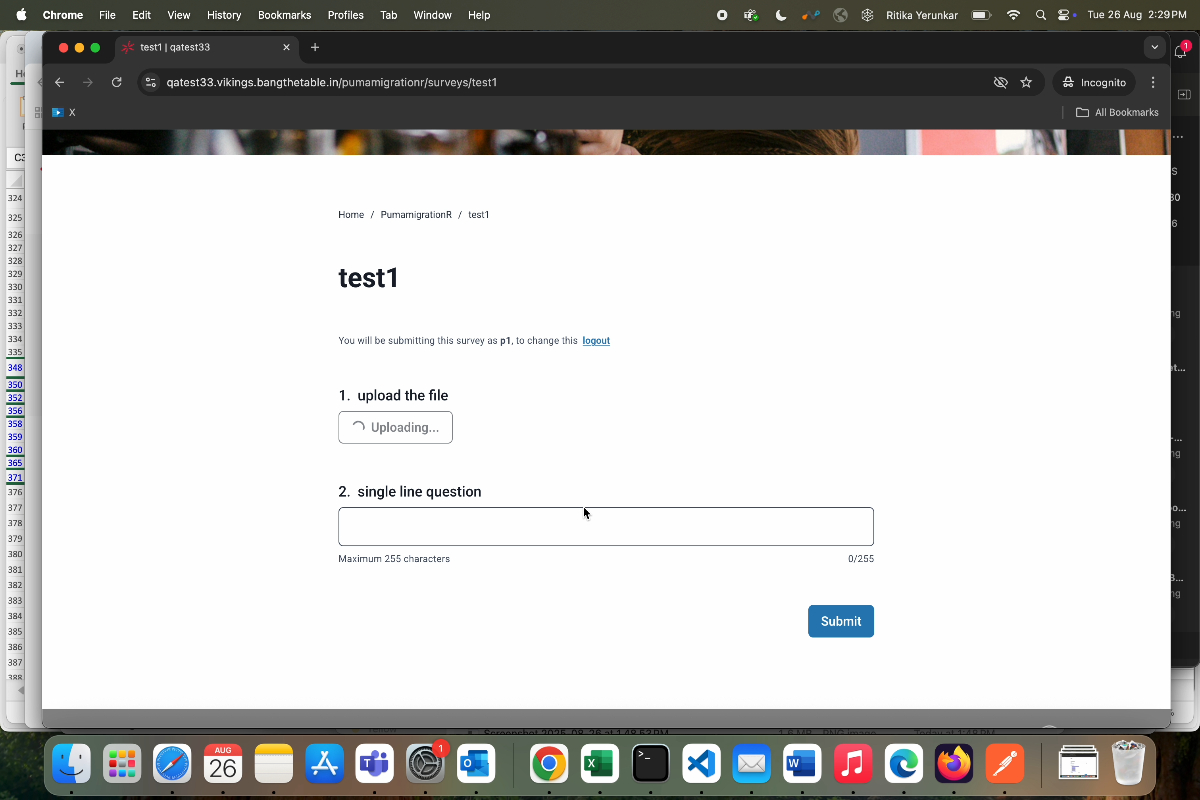The height and width of the screenshot is (800, 1200).
Task: Open the X bookmark in bookmarks bar
Action: 64,112
